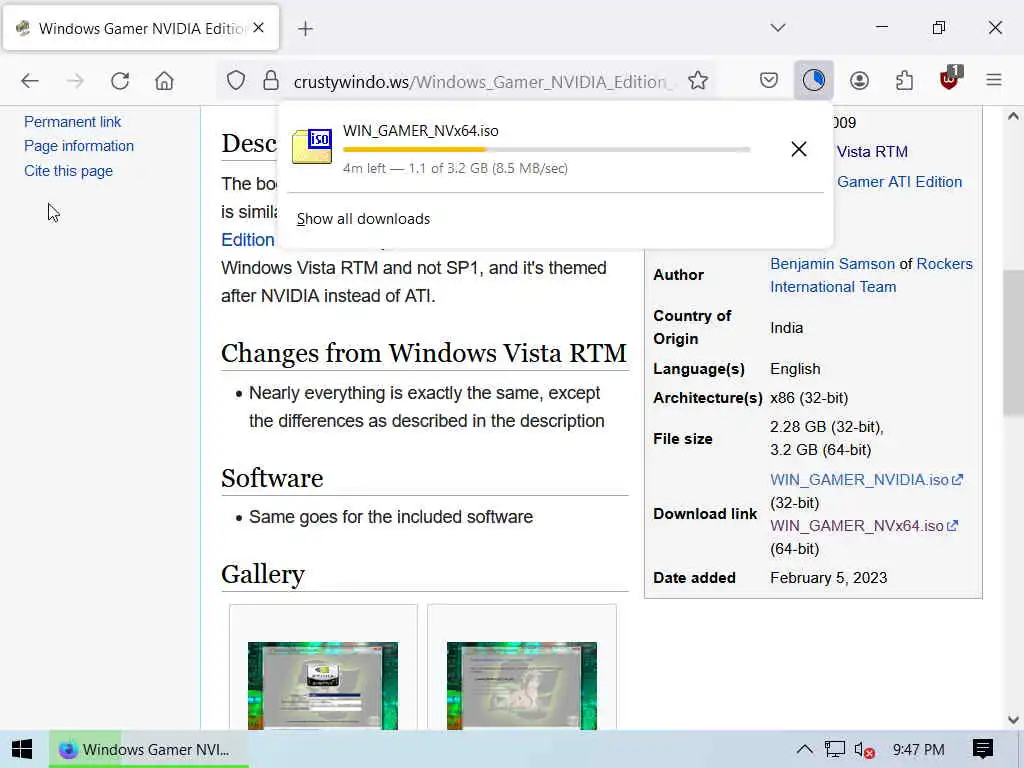The height and width of the screenshot is (768, 1024).
Task: Click the Changes from Windows Vista RTM heading
Action: (x=424, y=353)
